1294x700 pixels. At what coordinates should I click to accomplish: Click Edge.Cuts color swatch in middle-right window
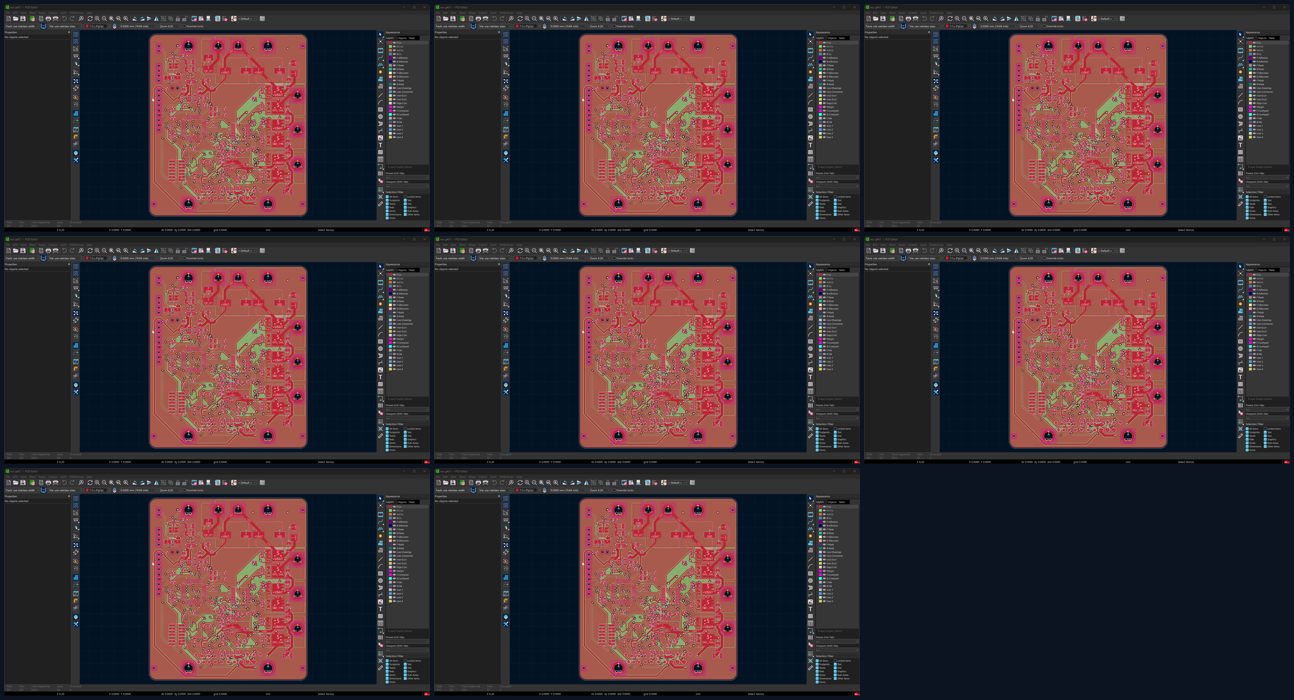(x=1250, y=335)
